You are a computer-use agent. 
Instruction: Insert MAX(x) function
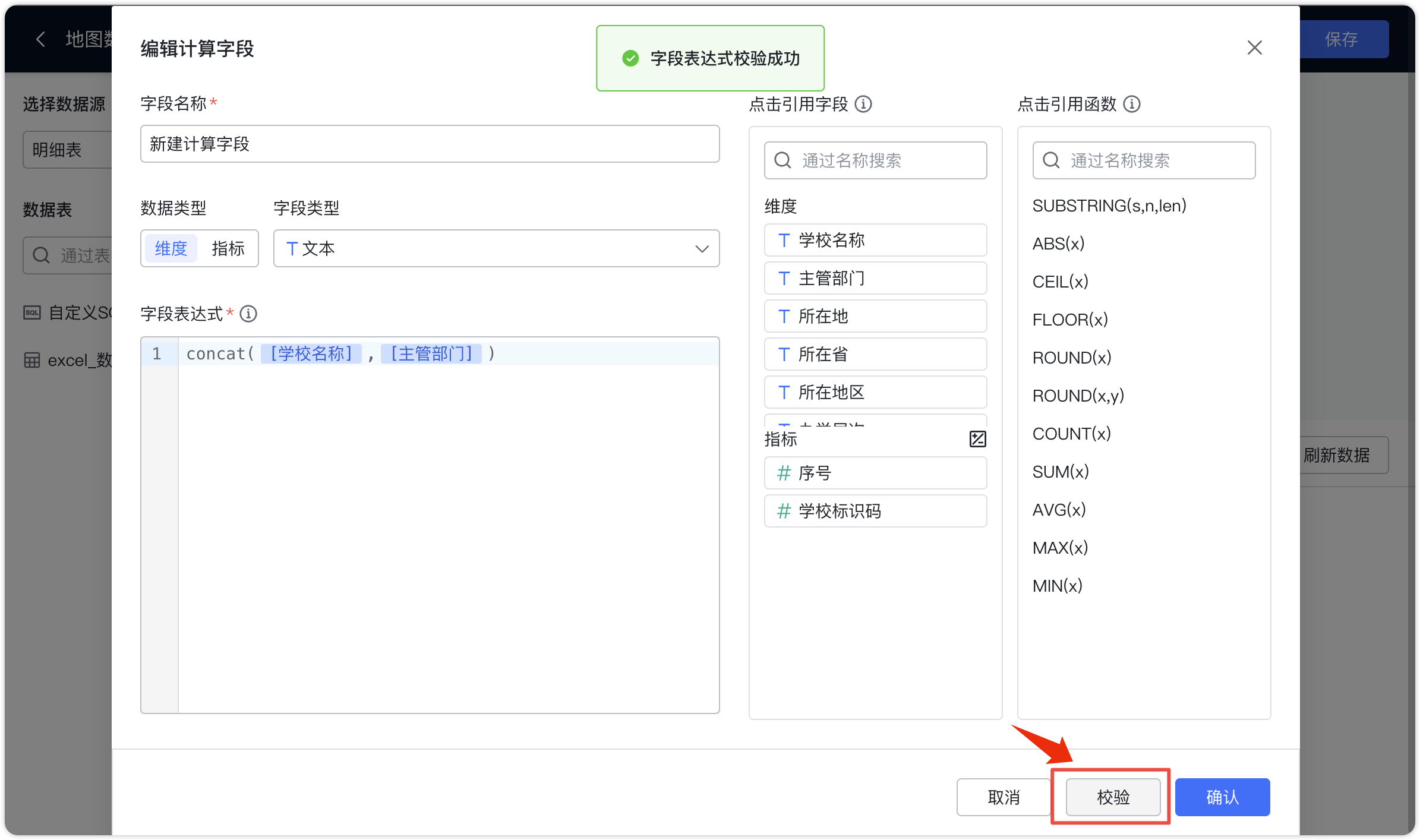tap(1060, 548)
